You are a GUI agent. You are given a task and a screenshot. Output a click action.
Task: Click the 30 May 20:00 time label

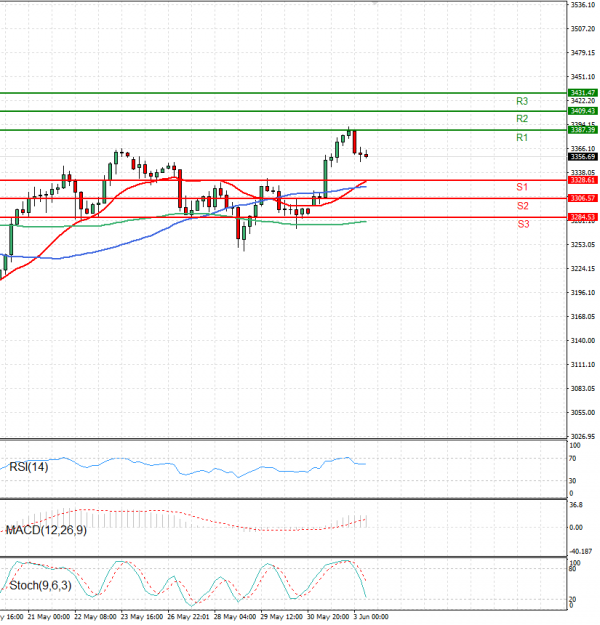pyautogui.click(x=328, y=617)
